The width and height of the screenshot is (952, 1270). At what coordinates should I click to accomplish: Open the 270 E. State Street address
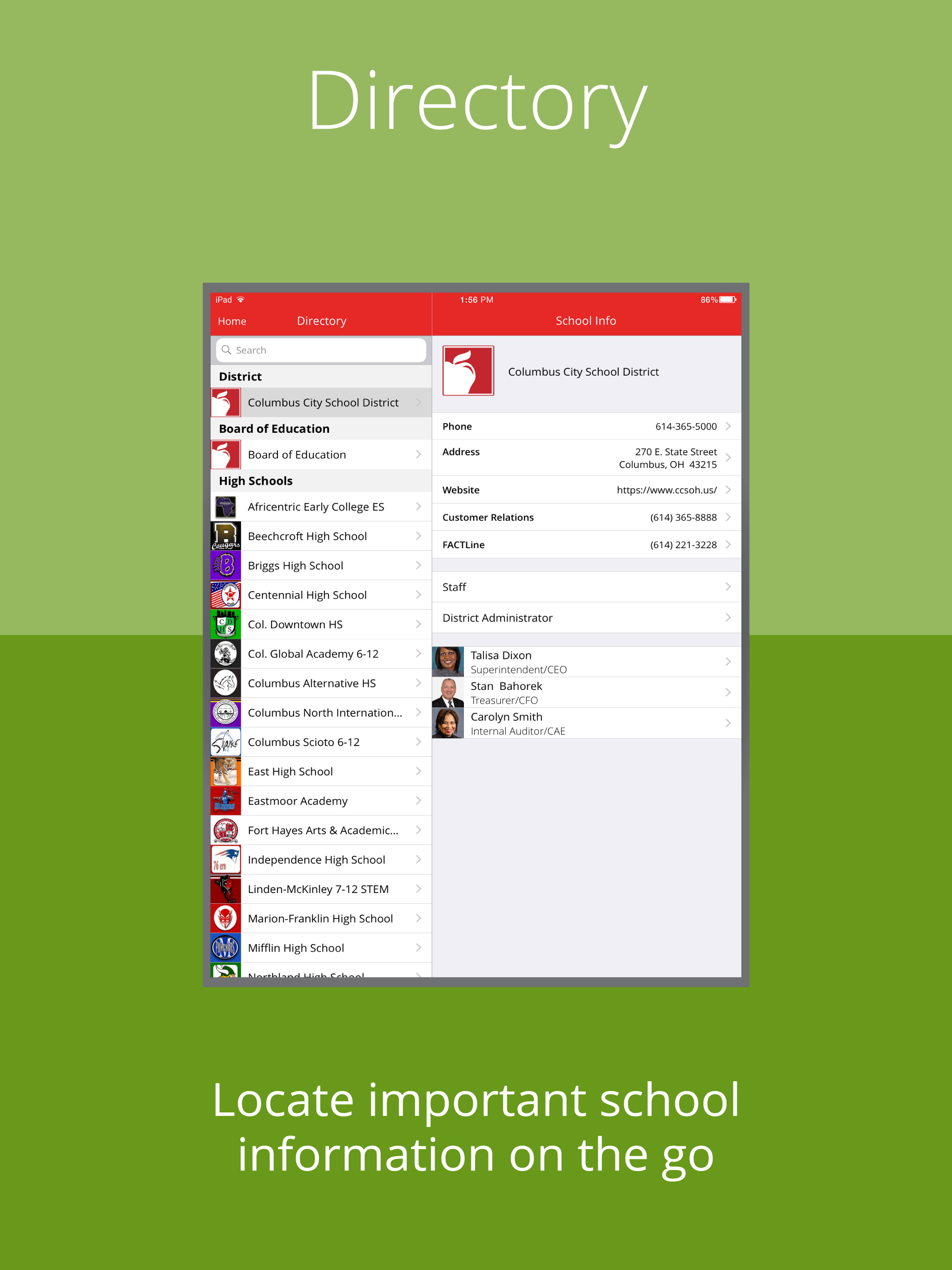[x=668, y=458]
